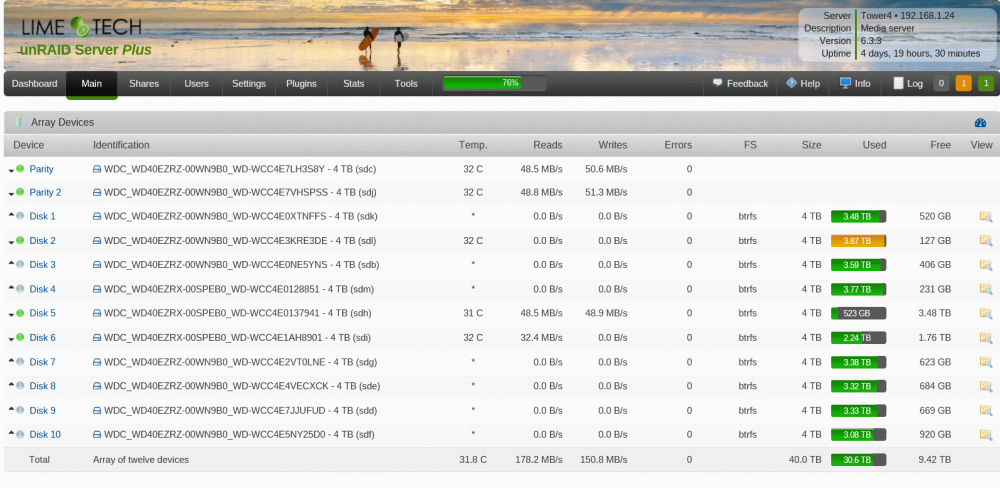Click Disk 4 grey status ball

[x=20, y=288]
